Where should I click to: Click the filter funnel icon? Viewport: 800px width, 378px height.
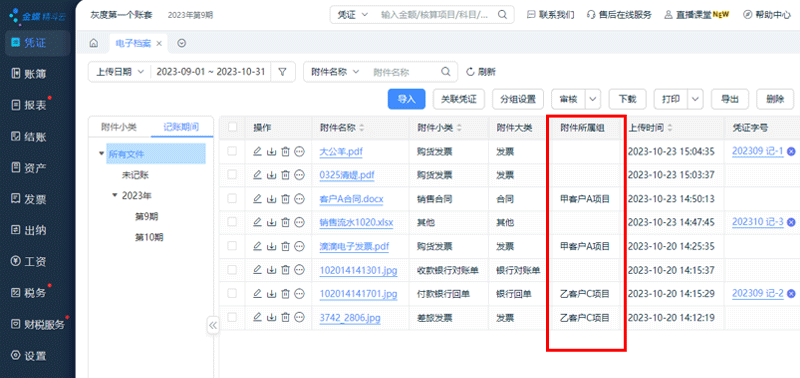click(x=283, y=72)
